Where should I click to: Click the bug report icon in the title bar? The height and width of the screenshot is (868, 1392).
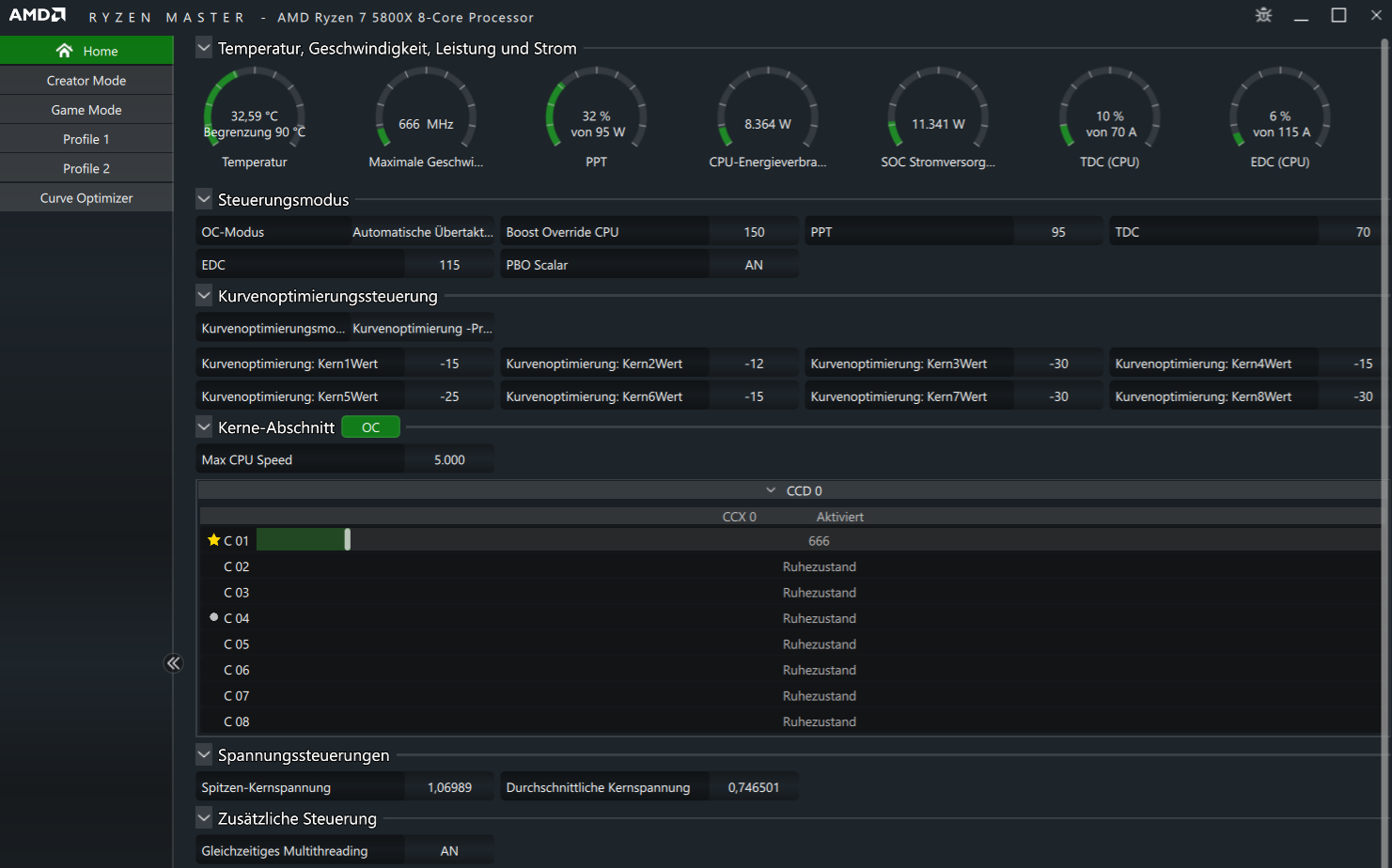pos(1263,15)
